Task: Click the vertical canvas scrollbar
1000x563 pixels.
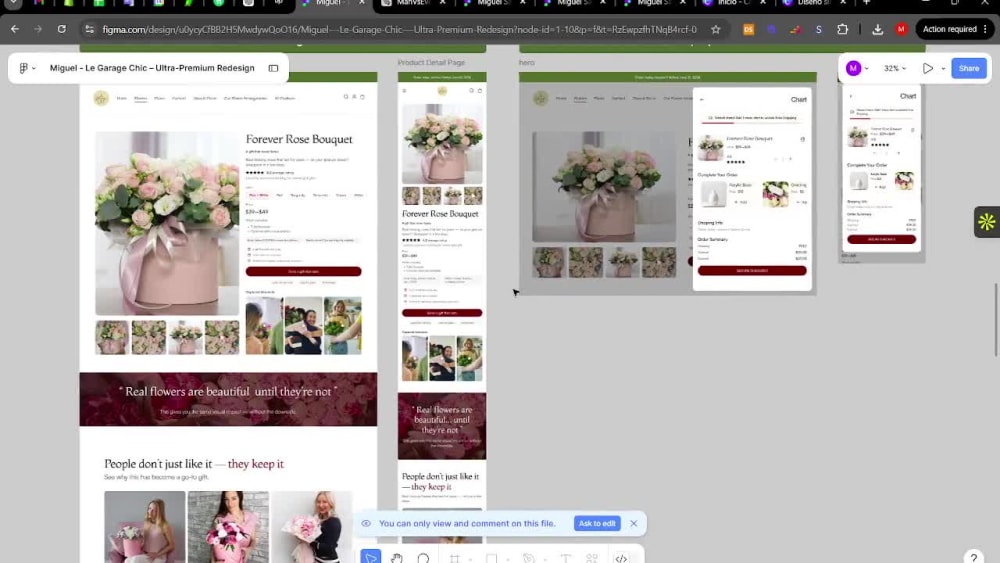Action: pos(996,319)
